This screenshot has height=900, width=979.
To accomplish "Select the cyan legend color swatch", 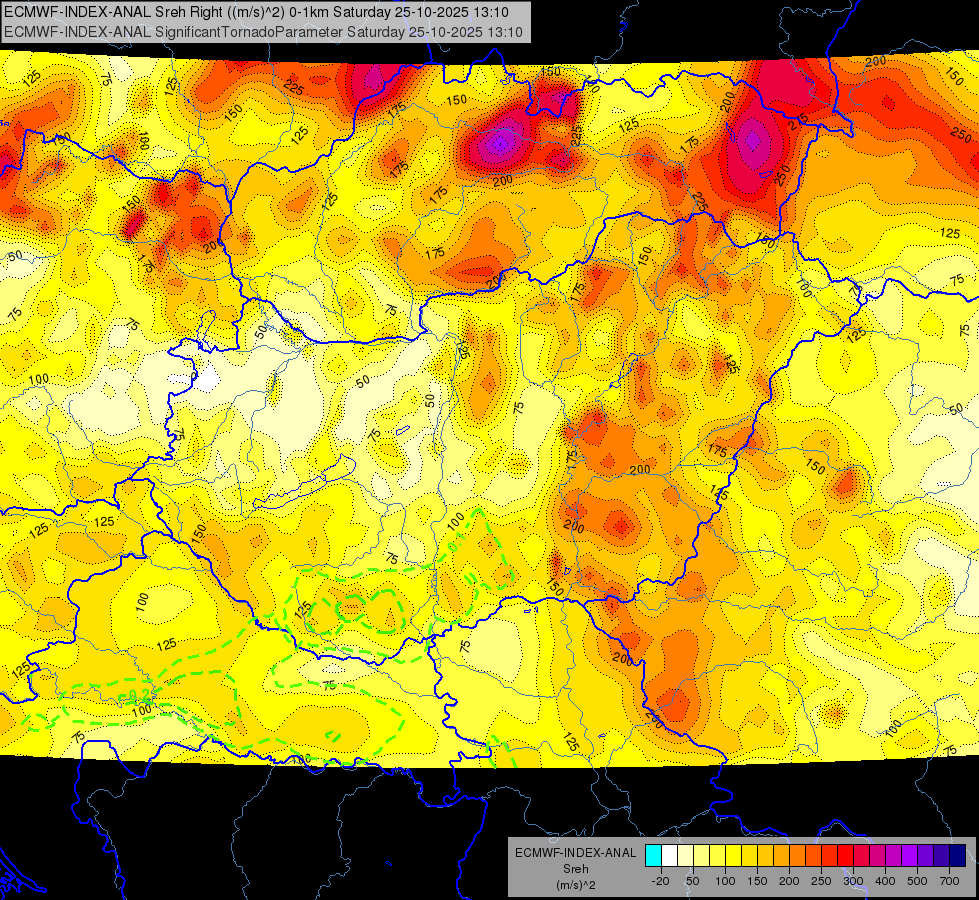I will coord(654,855).
